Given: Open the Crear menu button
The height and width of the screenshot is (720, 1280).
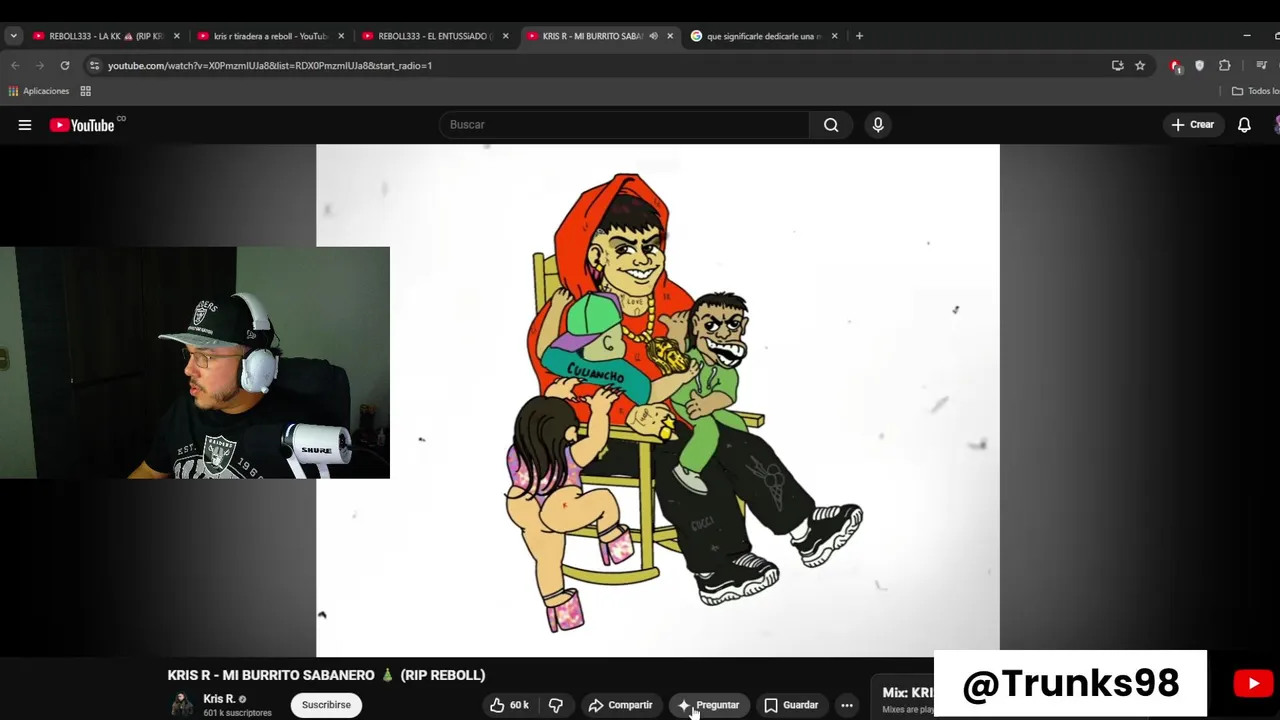Looking at the screenshot, I should (1193, 125).
